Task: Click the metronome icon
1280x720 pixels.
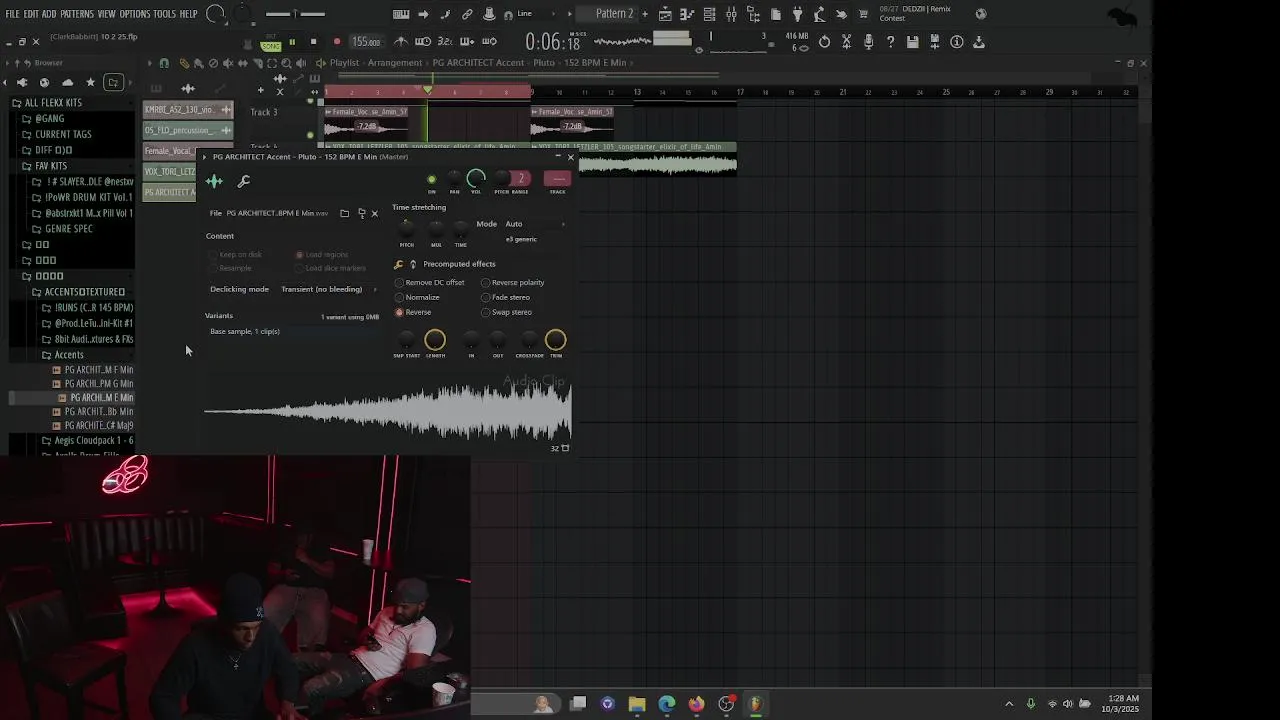Action: click(x=401, y=42)
